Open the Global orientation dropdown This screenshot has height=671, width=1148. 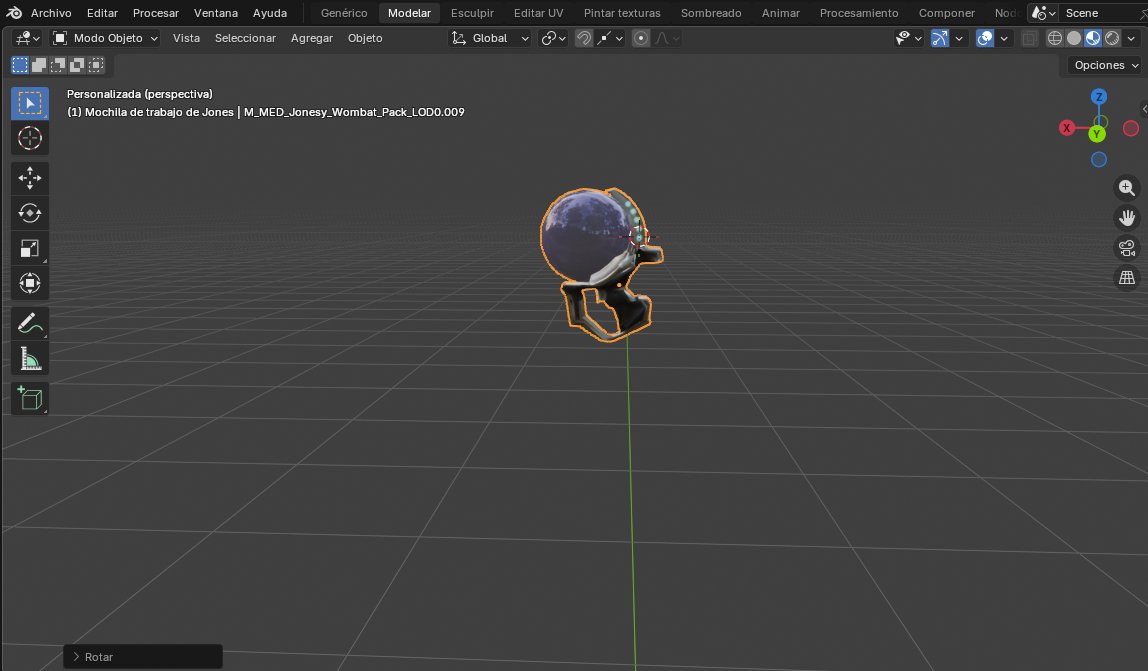click(x=490, y=38)
